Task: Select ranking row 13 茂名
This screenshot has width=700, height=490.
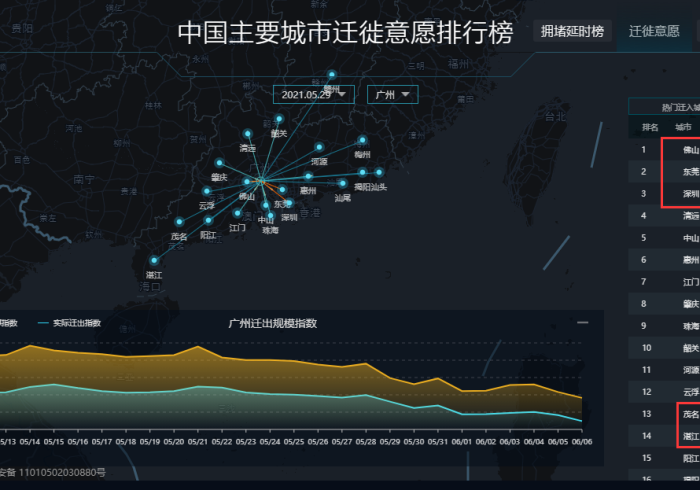Action: click(664, 414)
